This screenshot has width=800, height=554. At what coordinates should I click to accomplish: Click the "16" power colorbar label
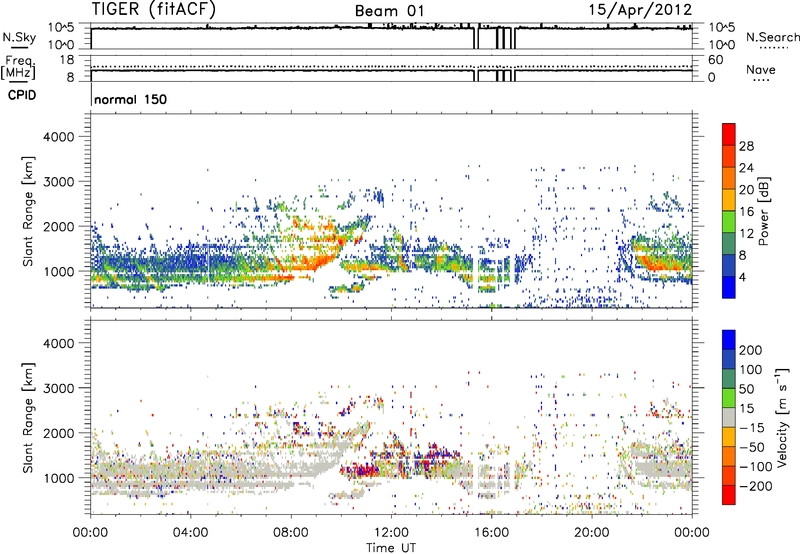click(x=746, y=212)
